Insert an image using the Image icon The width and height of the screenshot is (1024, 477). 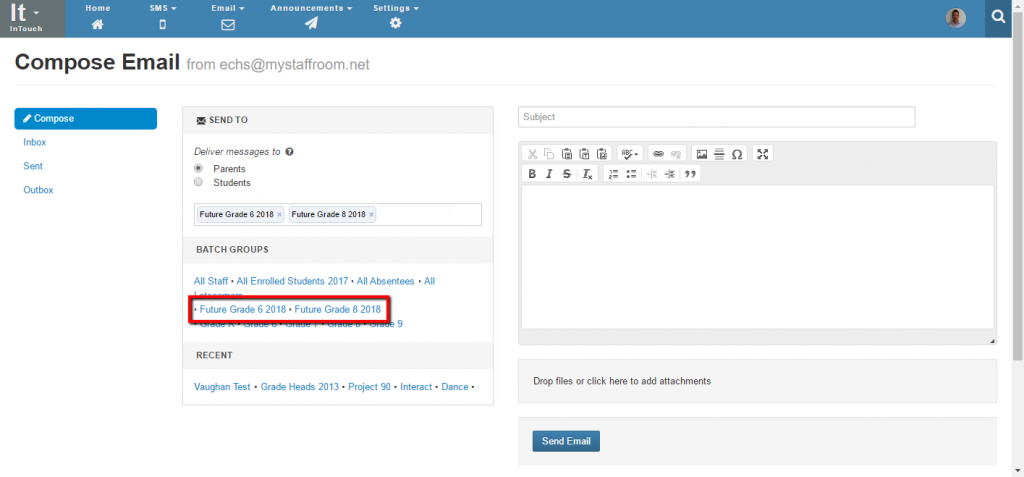coord(702,154)
